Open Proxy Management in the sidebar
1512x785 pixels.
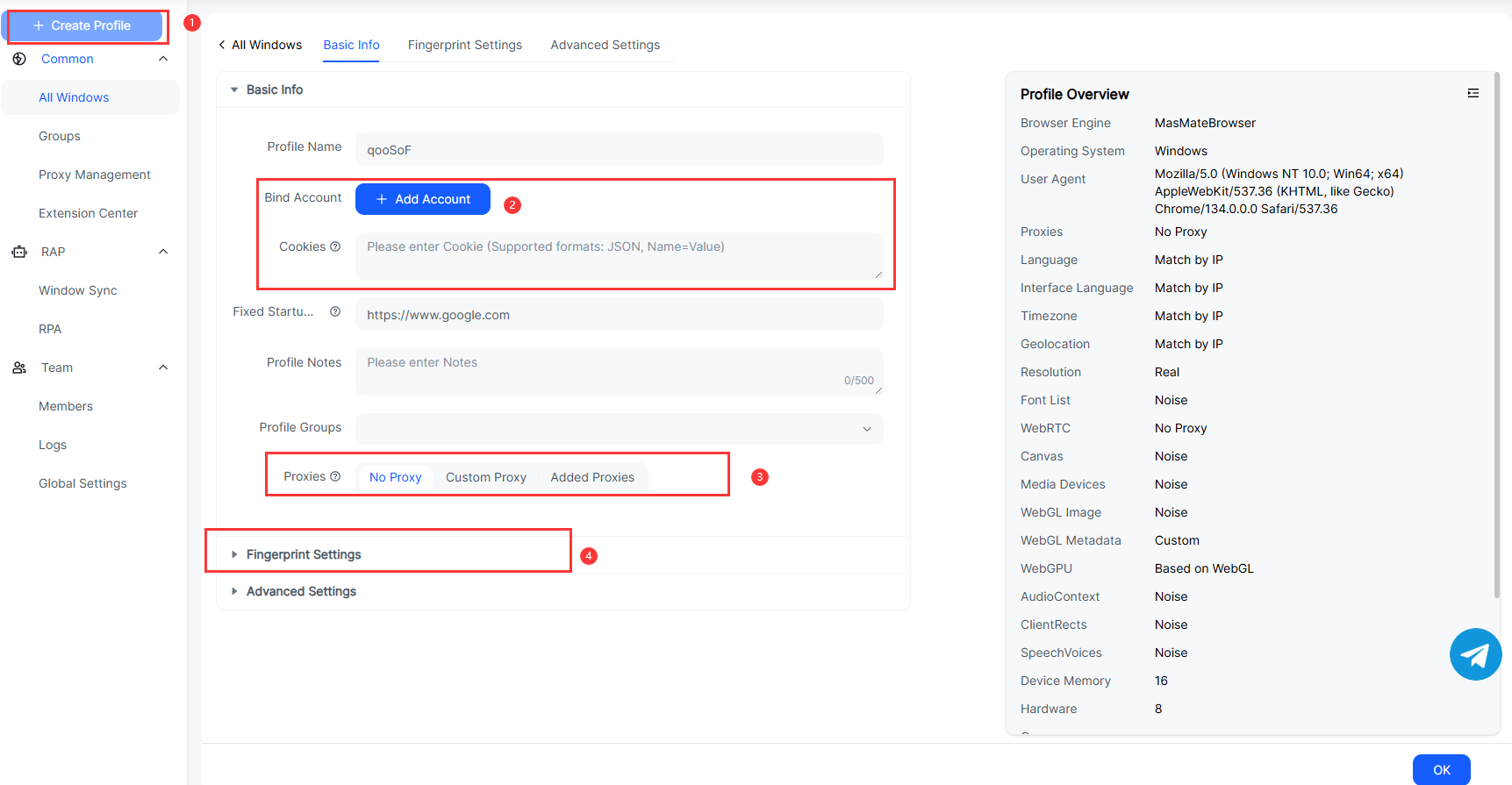94,175
